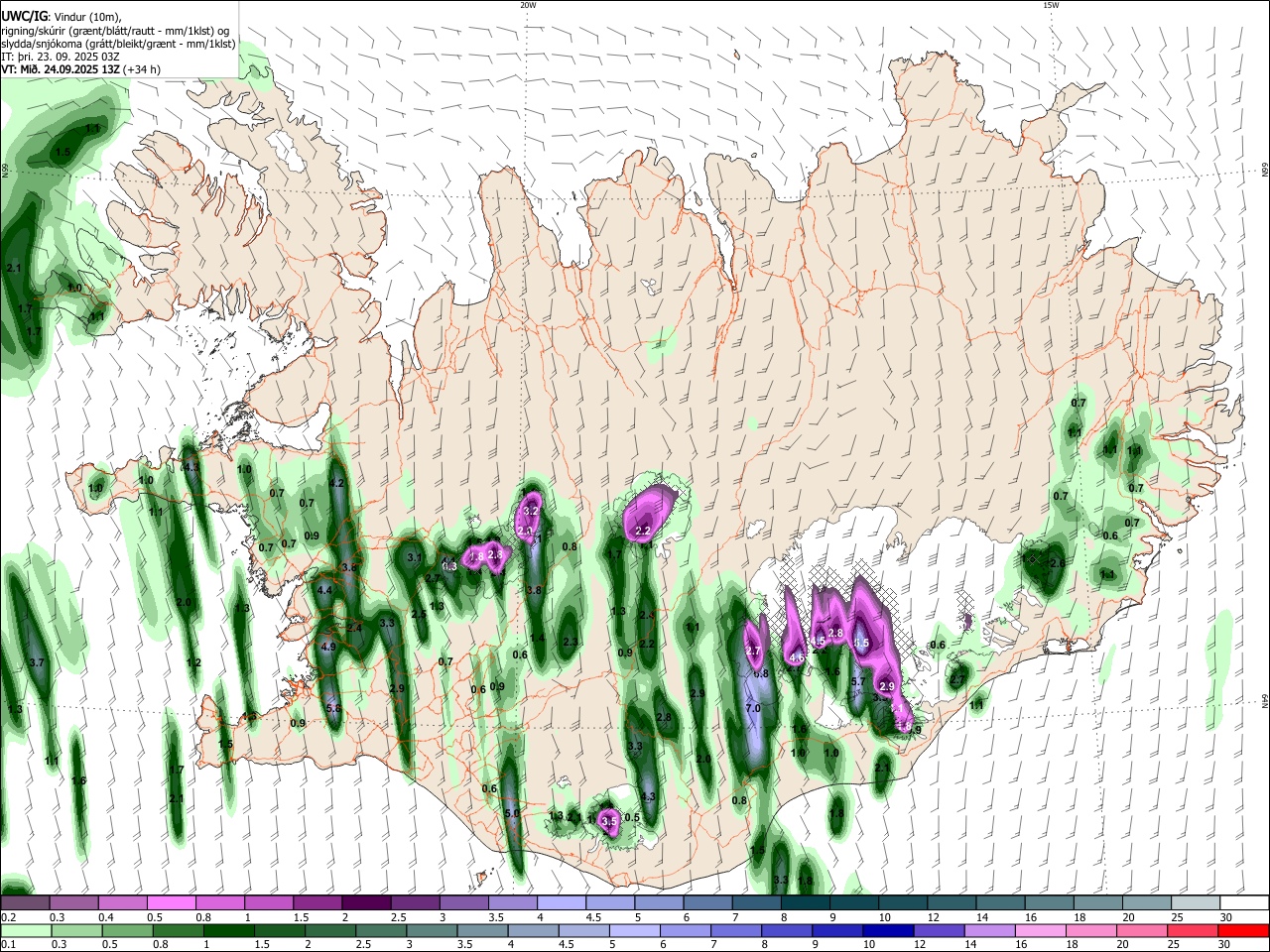Screen dimensions: 1270x952
Task: Click the pink '3.2' snowfall value
Action: coord(531,511)
